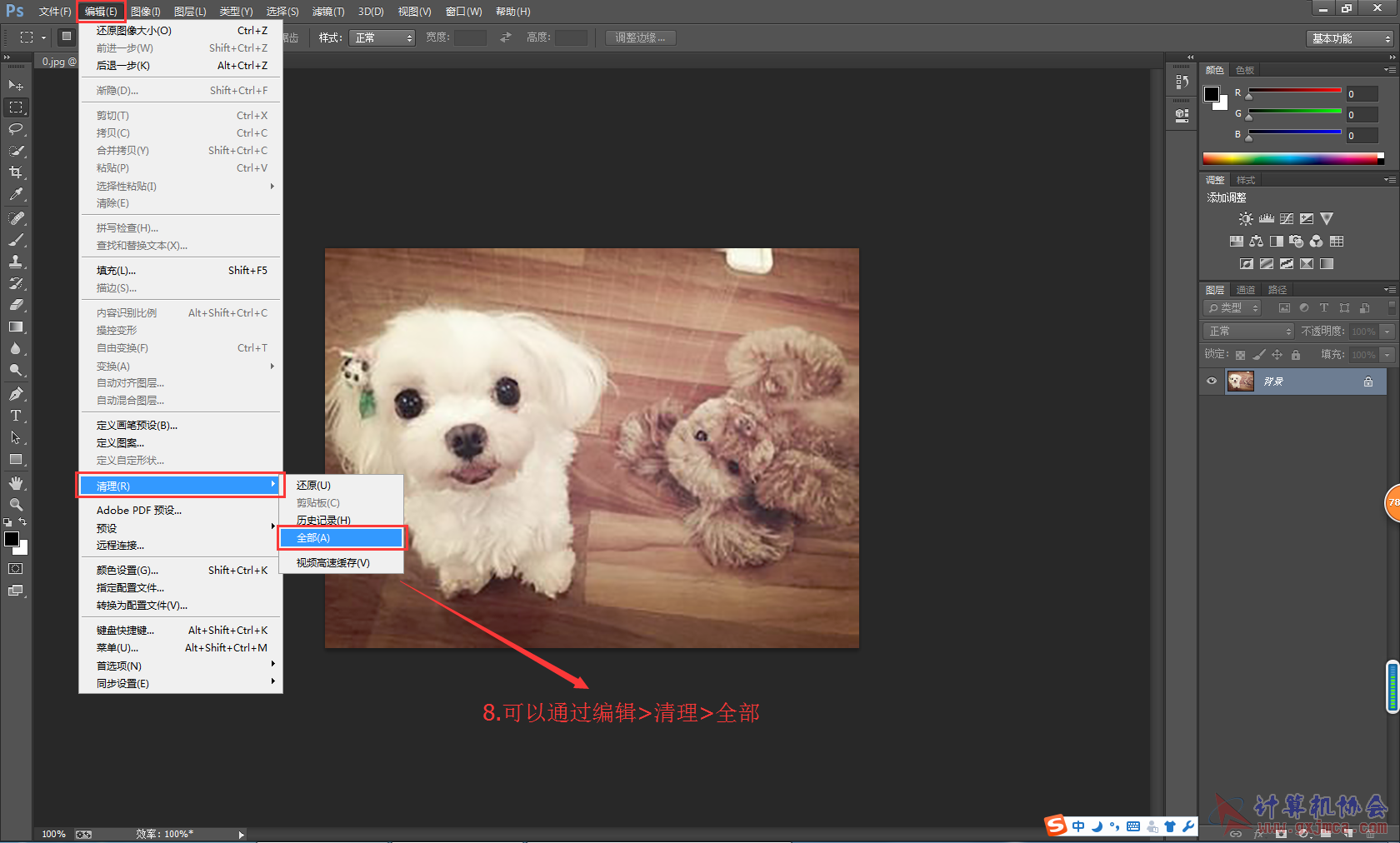
Task: Select the Spot Healing Brush tool
Action: (16, 218)
